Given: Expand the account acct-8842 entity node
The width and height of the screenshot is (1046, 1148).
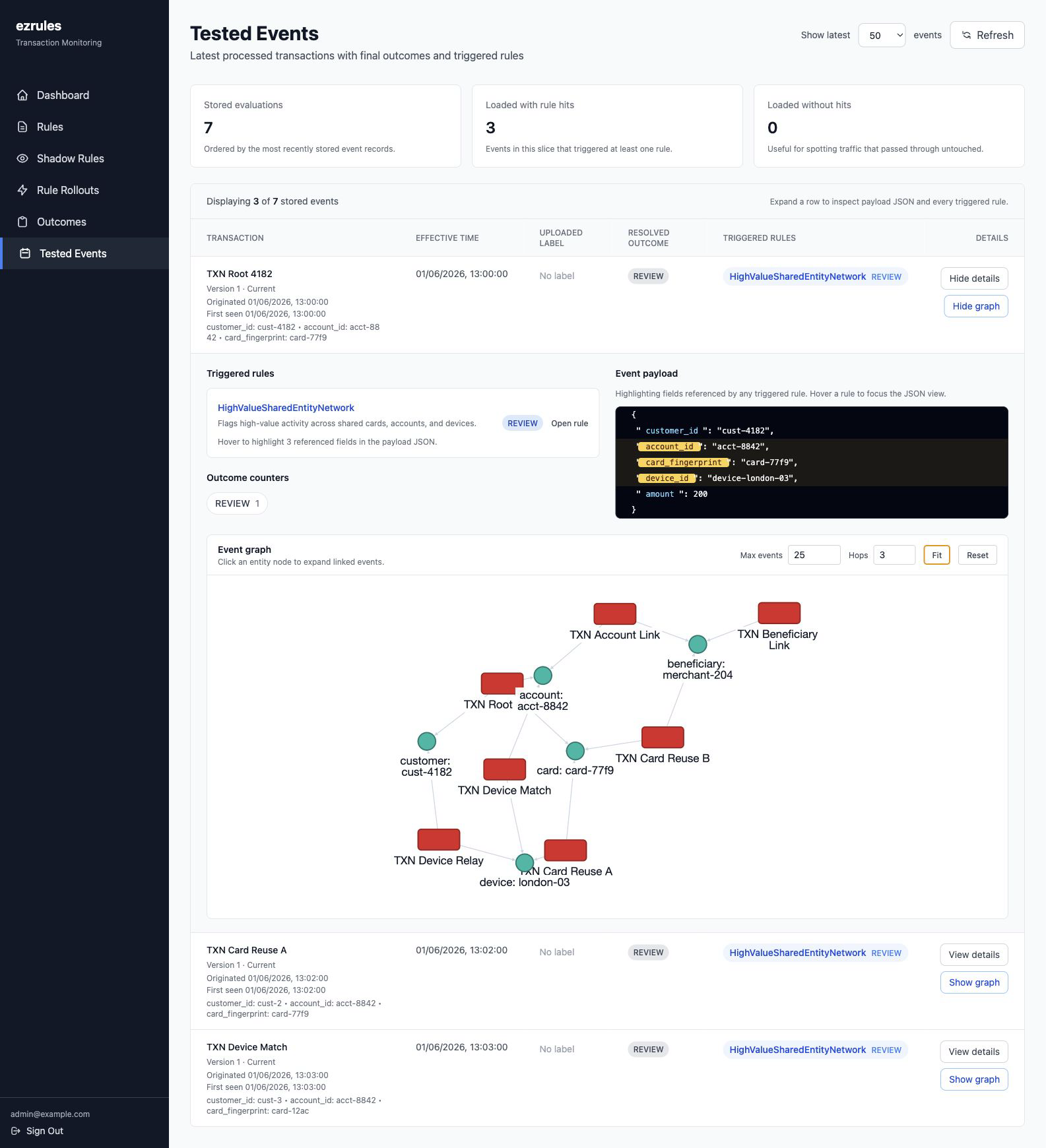Looking at the screenshot, I should click(542, 676).
